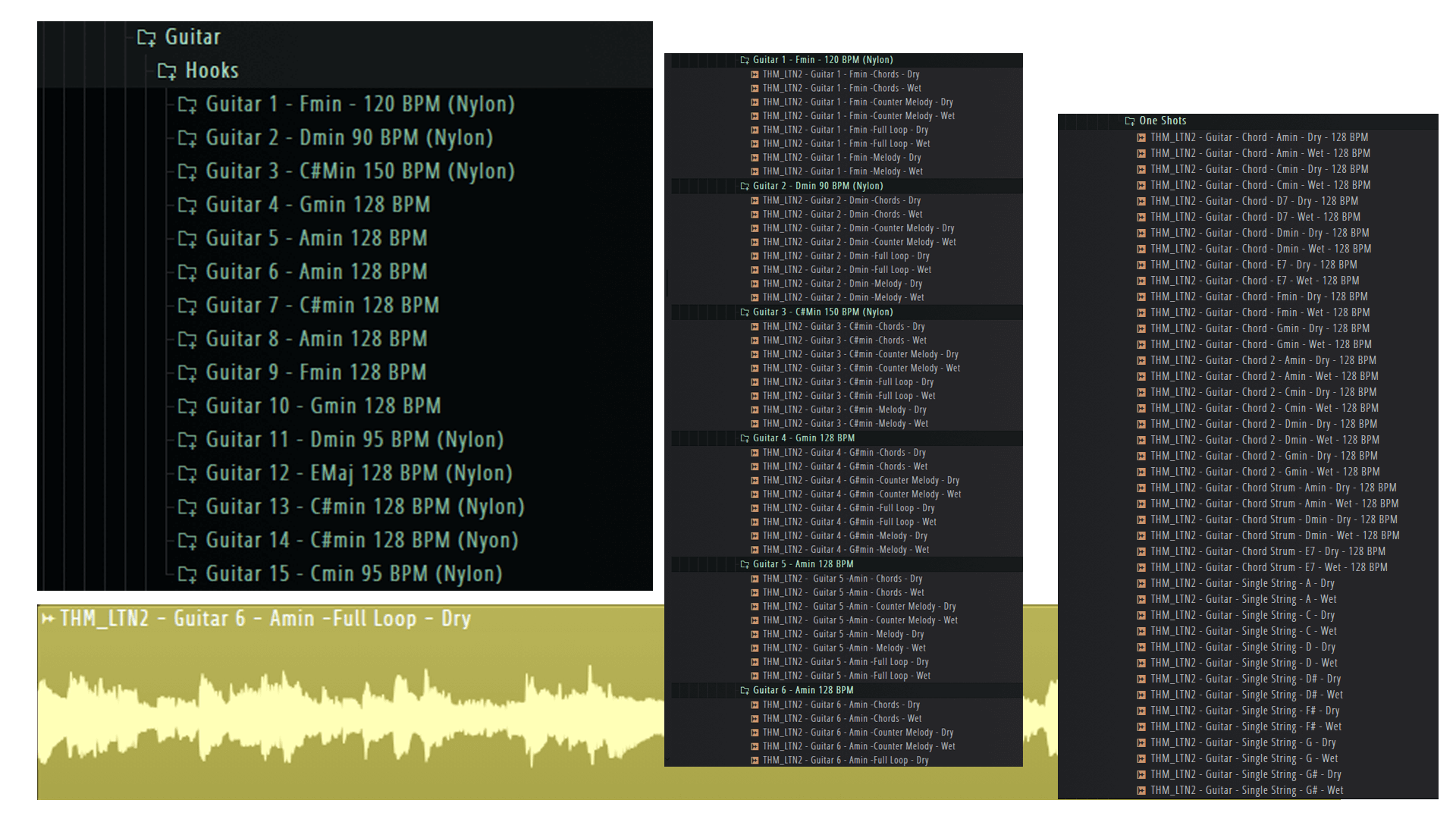Open Guitar 9 - Fmin 128 BPM folder
This screenshot has width=1456, height=819.
coord(315,372)
